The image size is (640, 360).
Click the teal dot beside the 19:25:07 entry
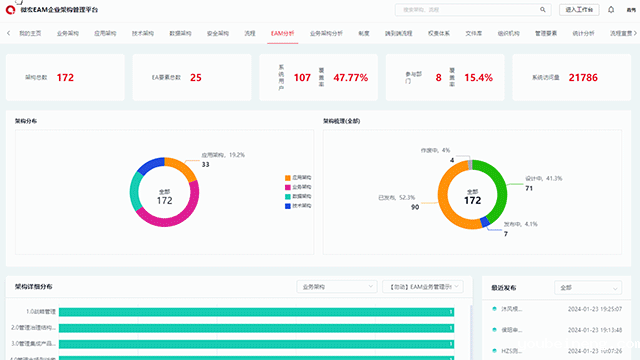pos(494,309)
